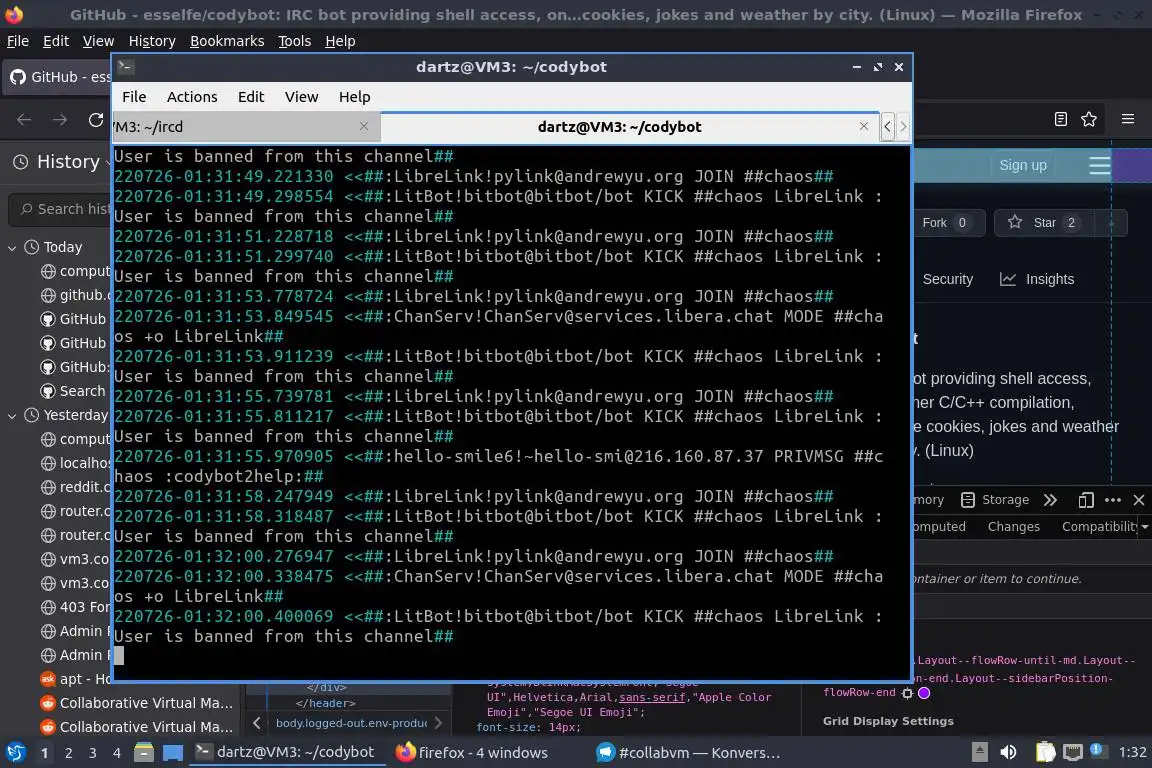Image resolution: width=1152 pixels, height=768 pixels.
Task: Click Firefox's forward navigation arrow
Action: 60,120
